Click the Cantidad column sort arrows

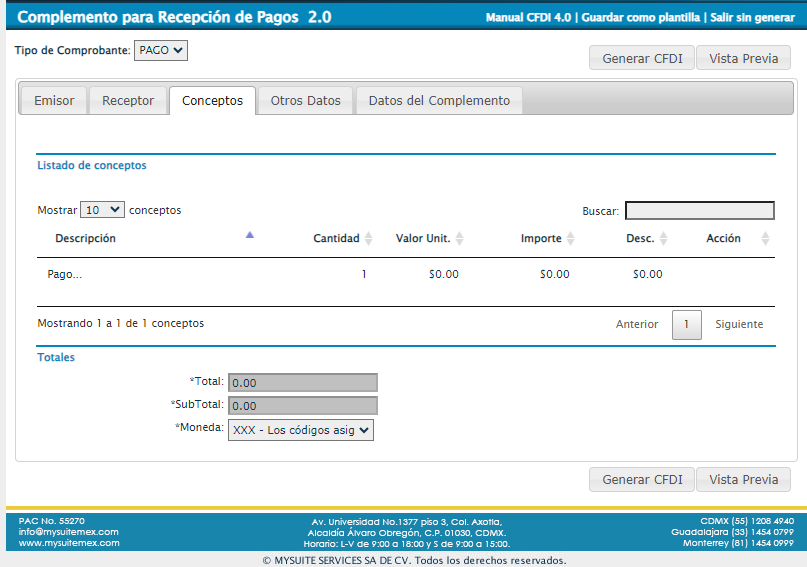coord(368,239)
